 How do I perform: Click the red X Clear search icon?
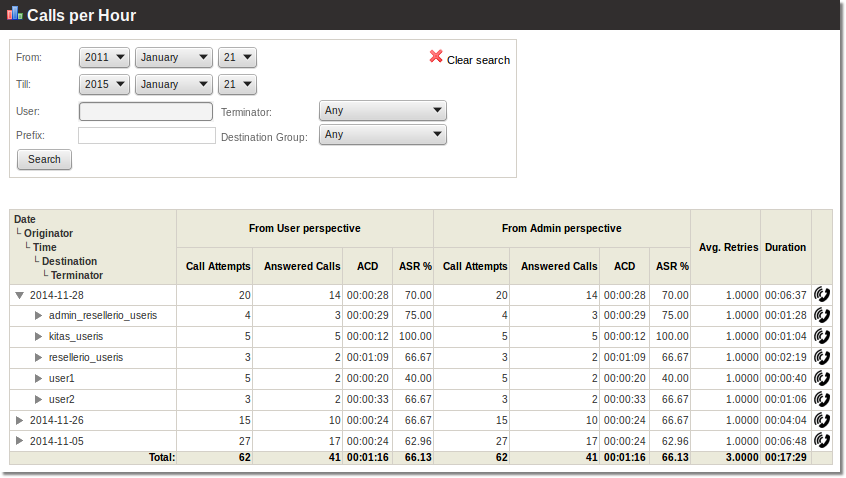(436, 57)
